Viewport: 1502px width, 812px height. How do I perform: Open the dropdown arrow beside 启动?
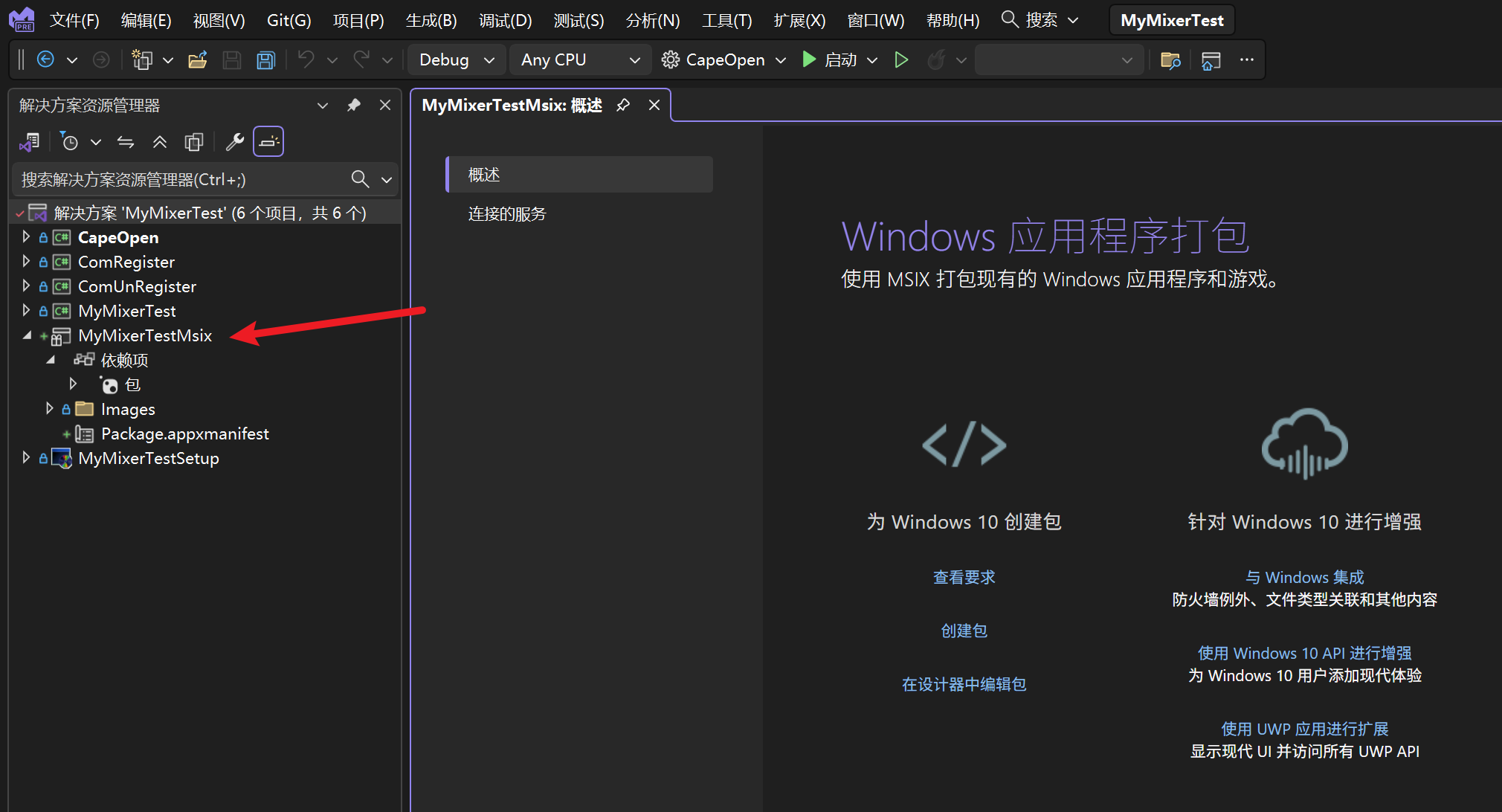[872, 59]
